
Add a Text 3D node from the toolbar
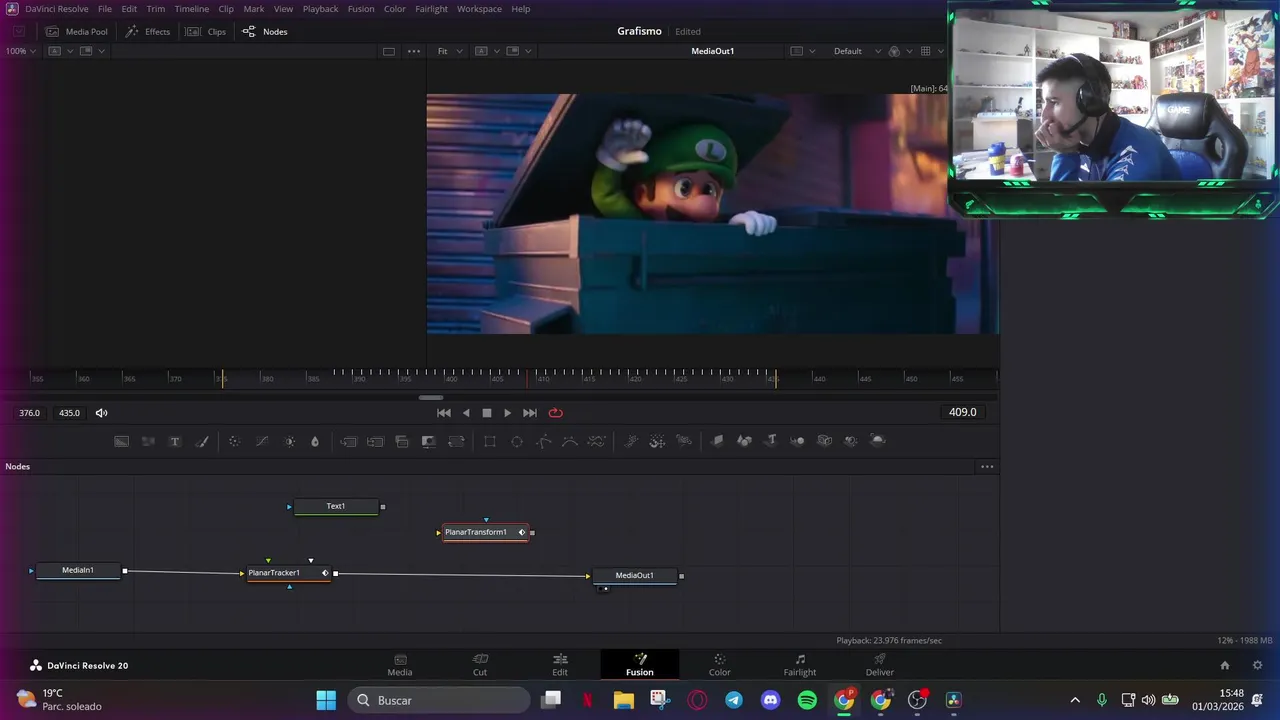(x=771, y=441)
